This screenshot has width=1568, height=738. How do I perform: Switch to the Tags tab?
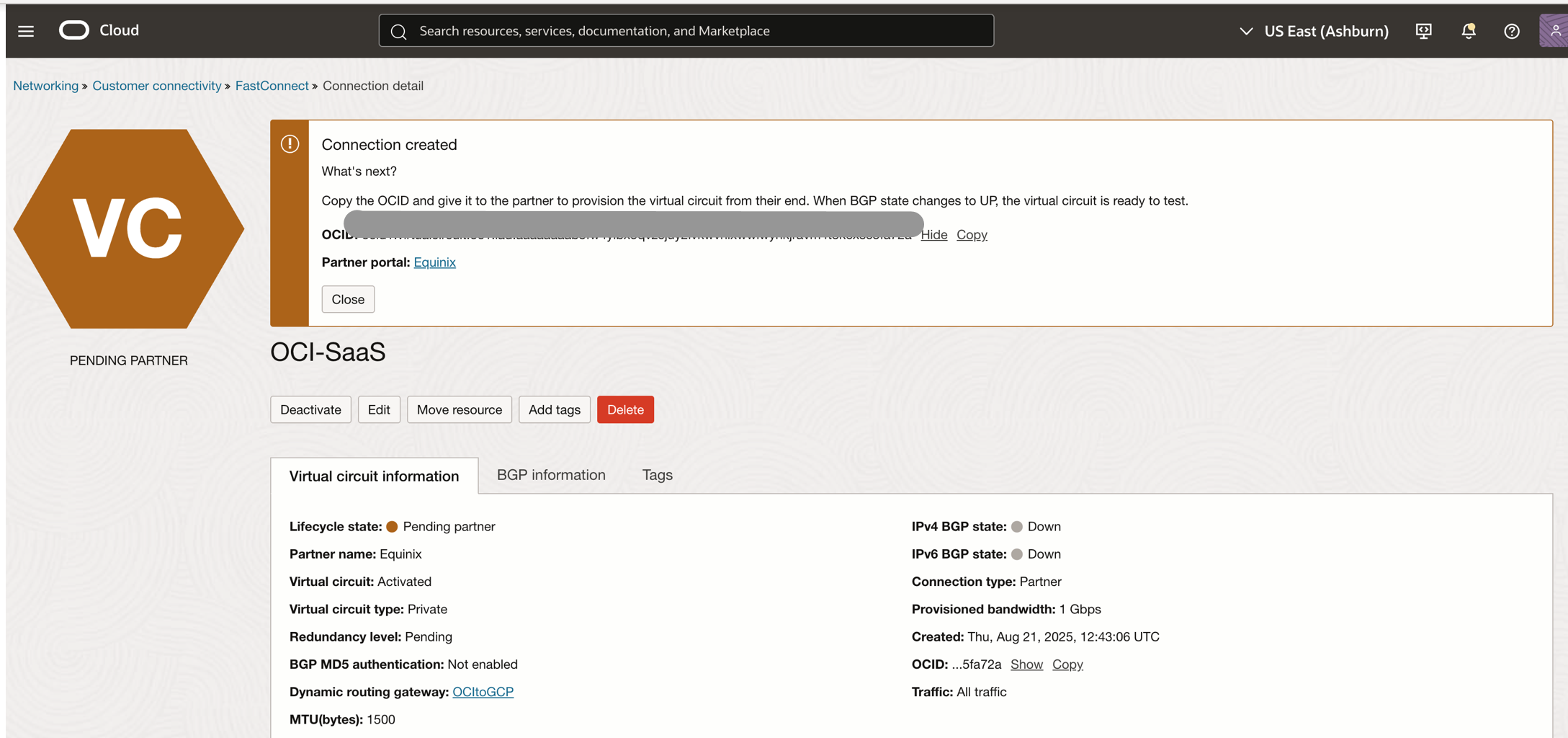point(657,474)
